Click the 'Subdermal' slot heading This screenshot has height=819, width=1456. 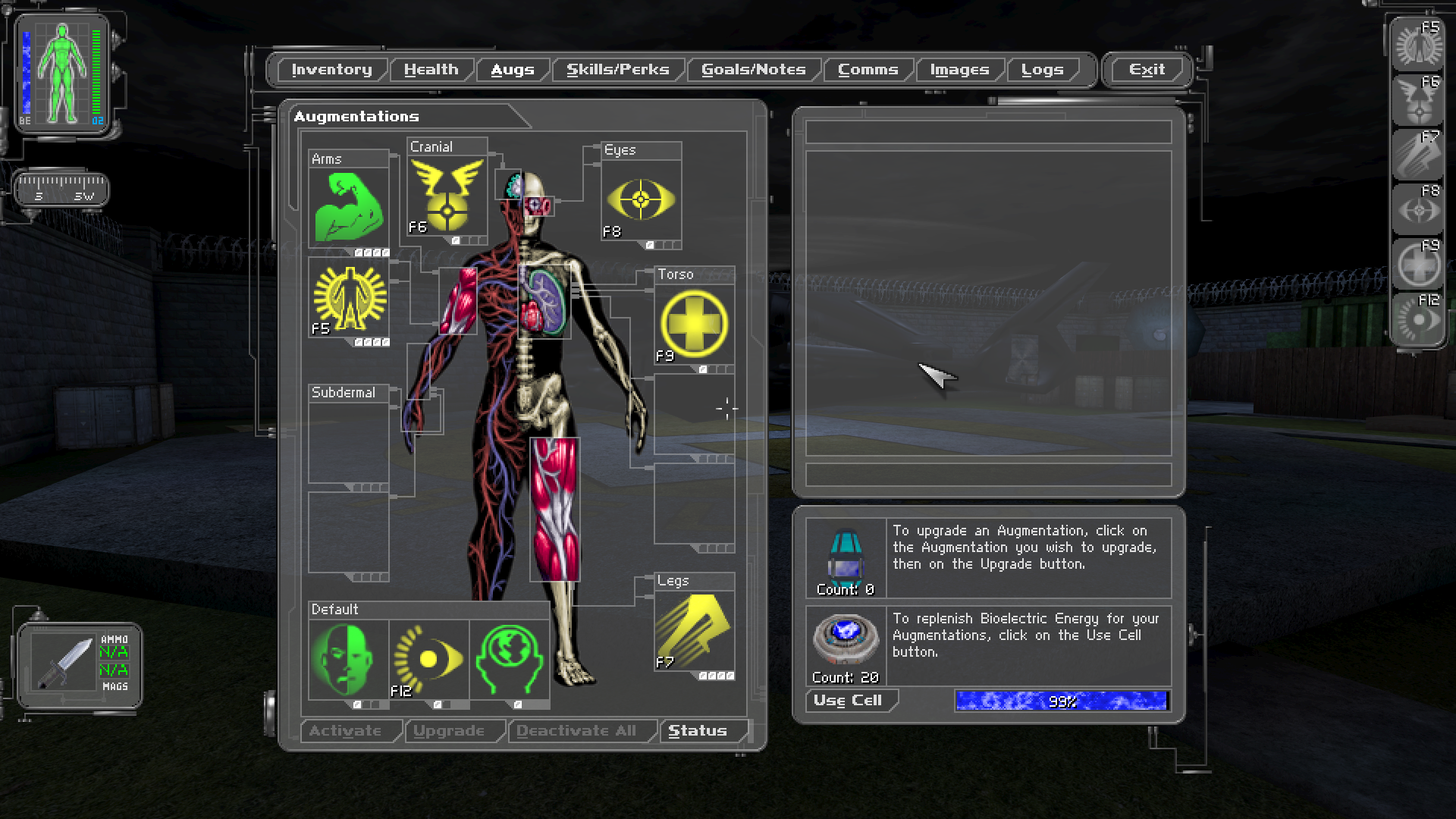pyautogui.click(x=344, y=393)
